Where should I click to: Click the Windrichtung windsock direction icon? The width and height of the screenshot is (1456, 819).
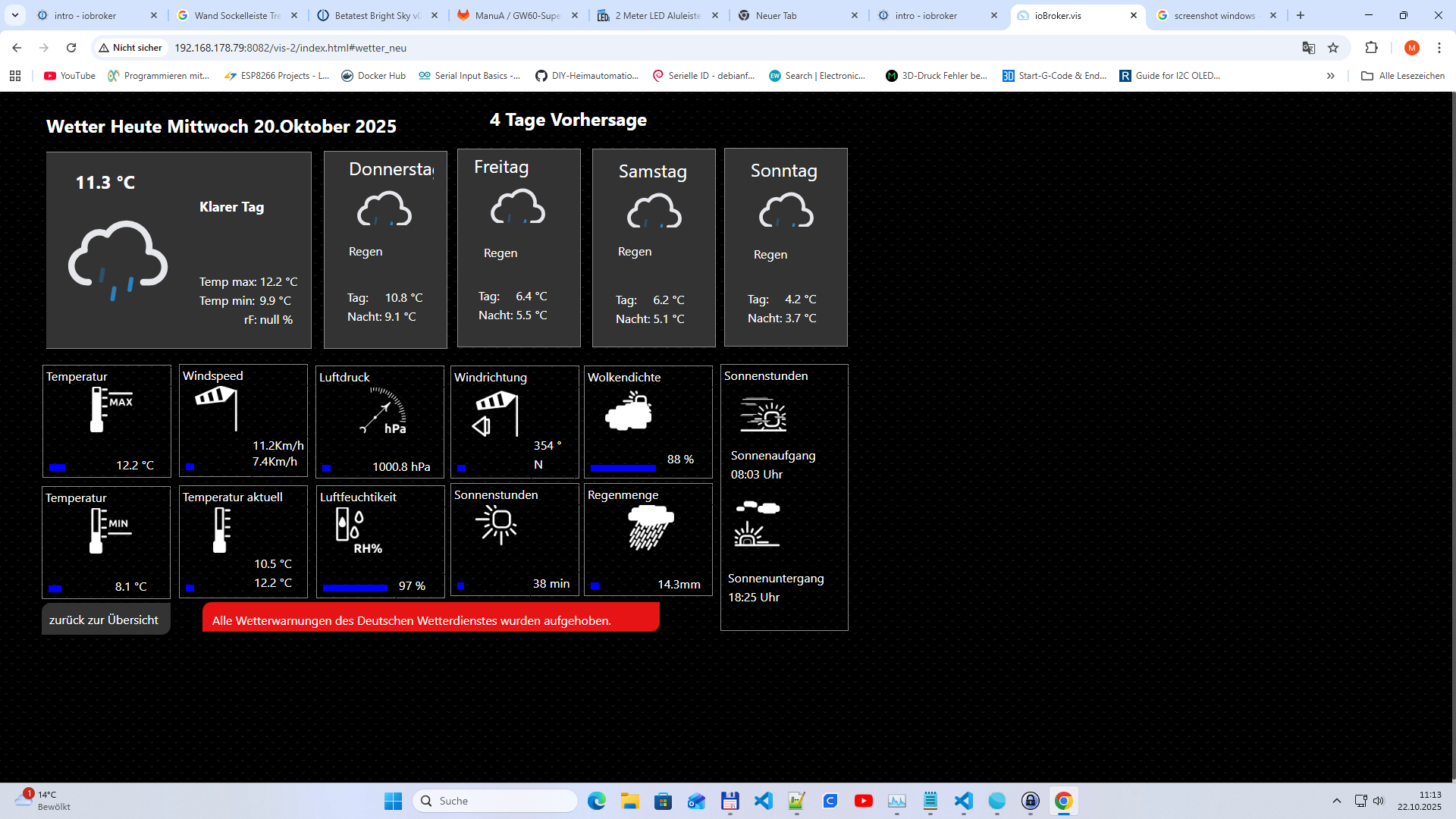[x=496, y=415]
